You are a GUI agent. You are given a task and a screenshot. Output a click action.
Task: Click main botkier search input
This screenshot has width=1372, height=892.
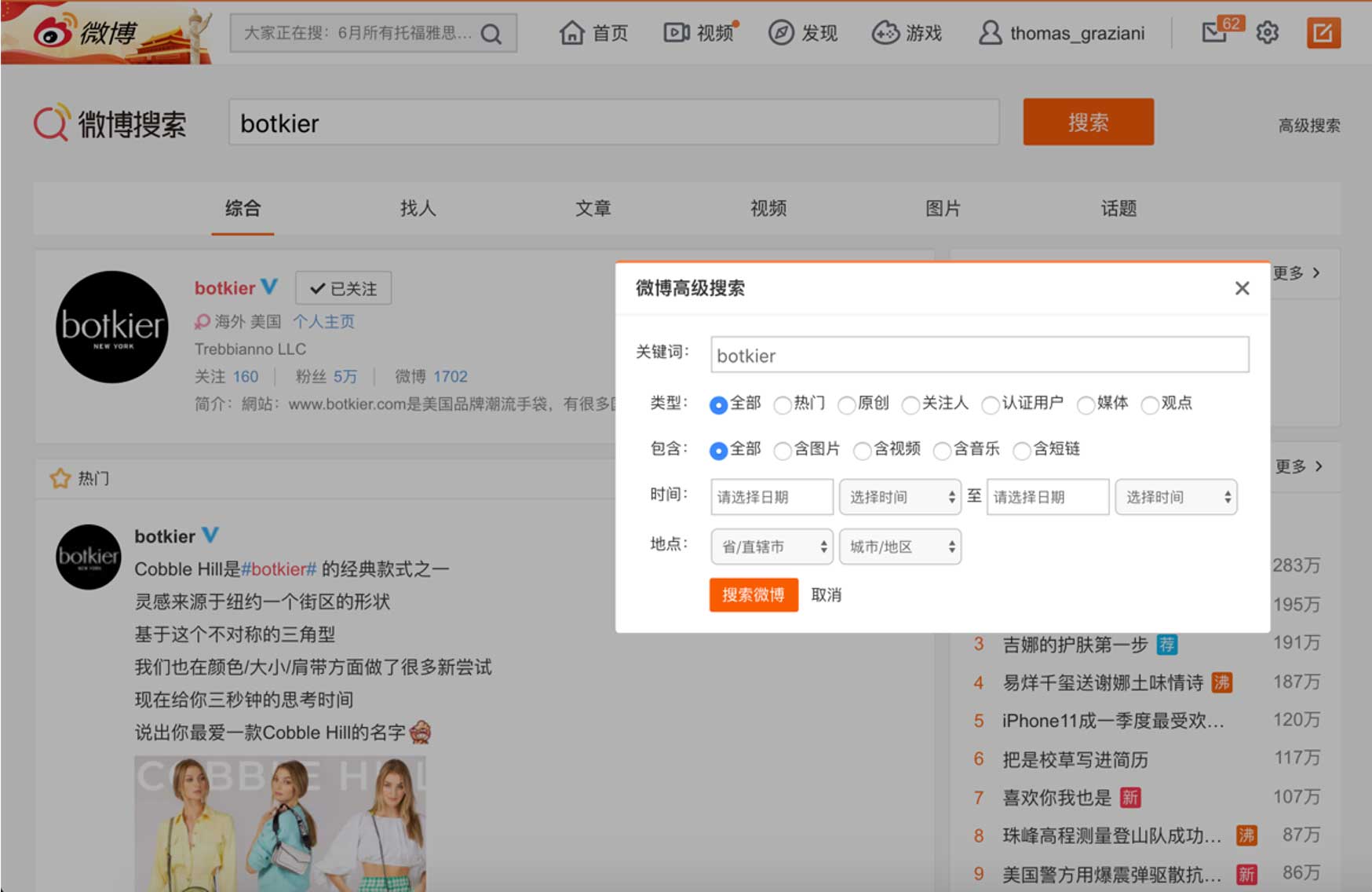[614, 122]
